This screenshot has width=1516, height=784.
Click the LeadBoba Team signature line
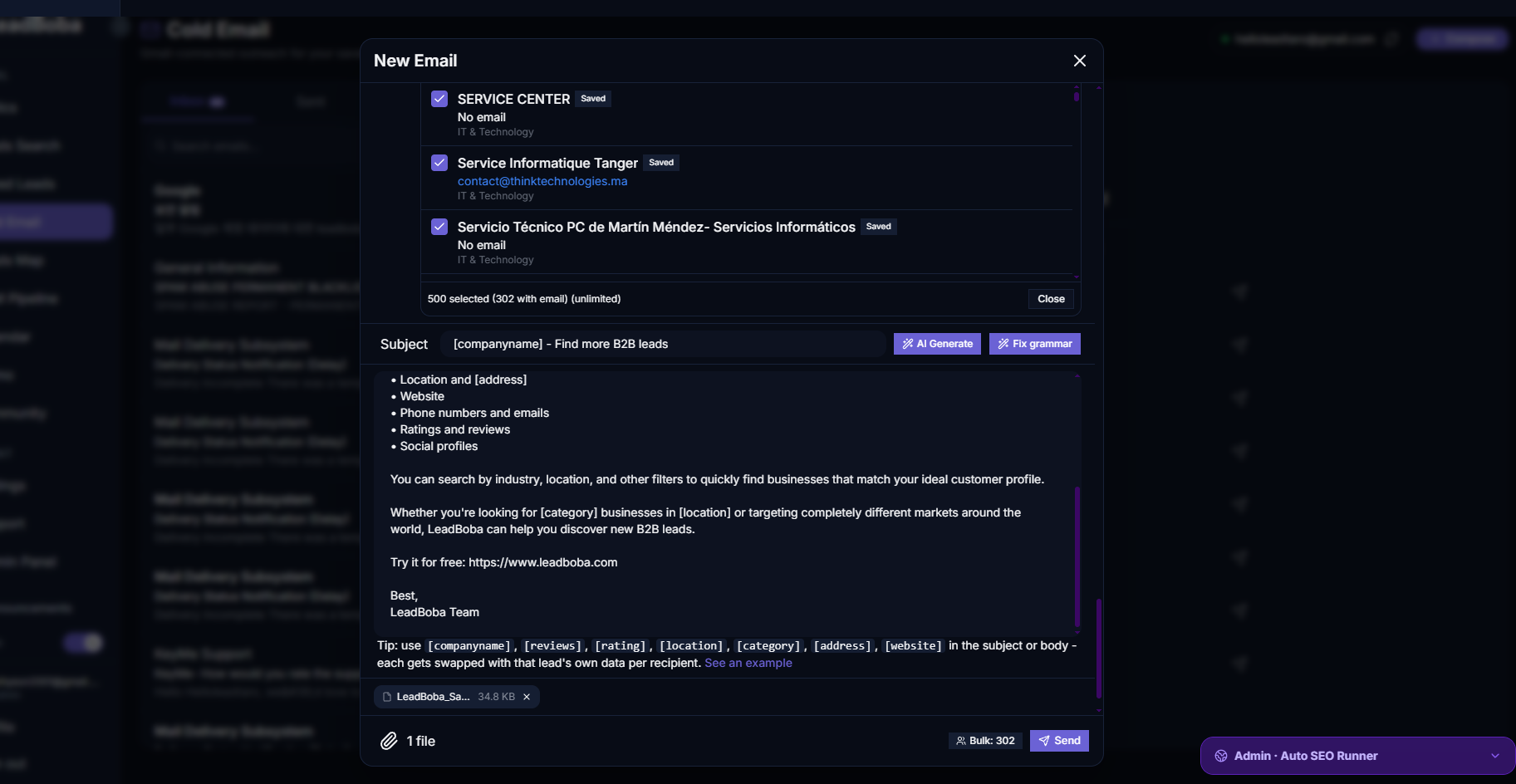[434, 612]
